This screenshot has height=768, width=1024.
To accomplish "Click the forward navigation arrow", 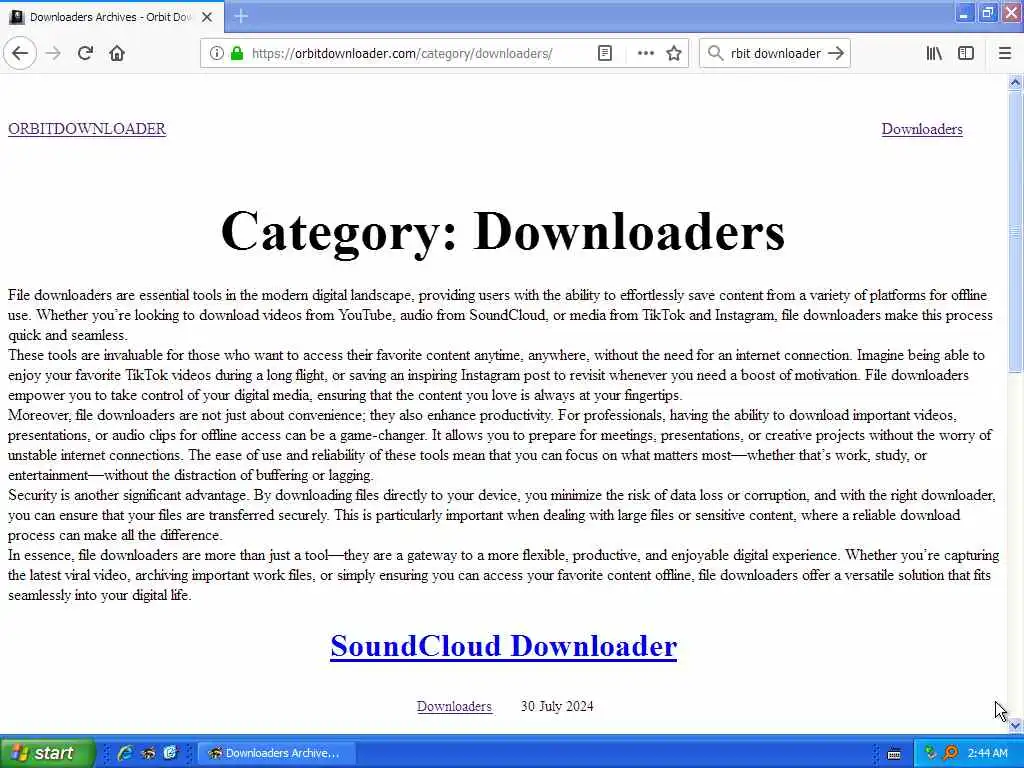I will [x=54, y=53].
